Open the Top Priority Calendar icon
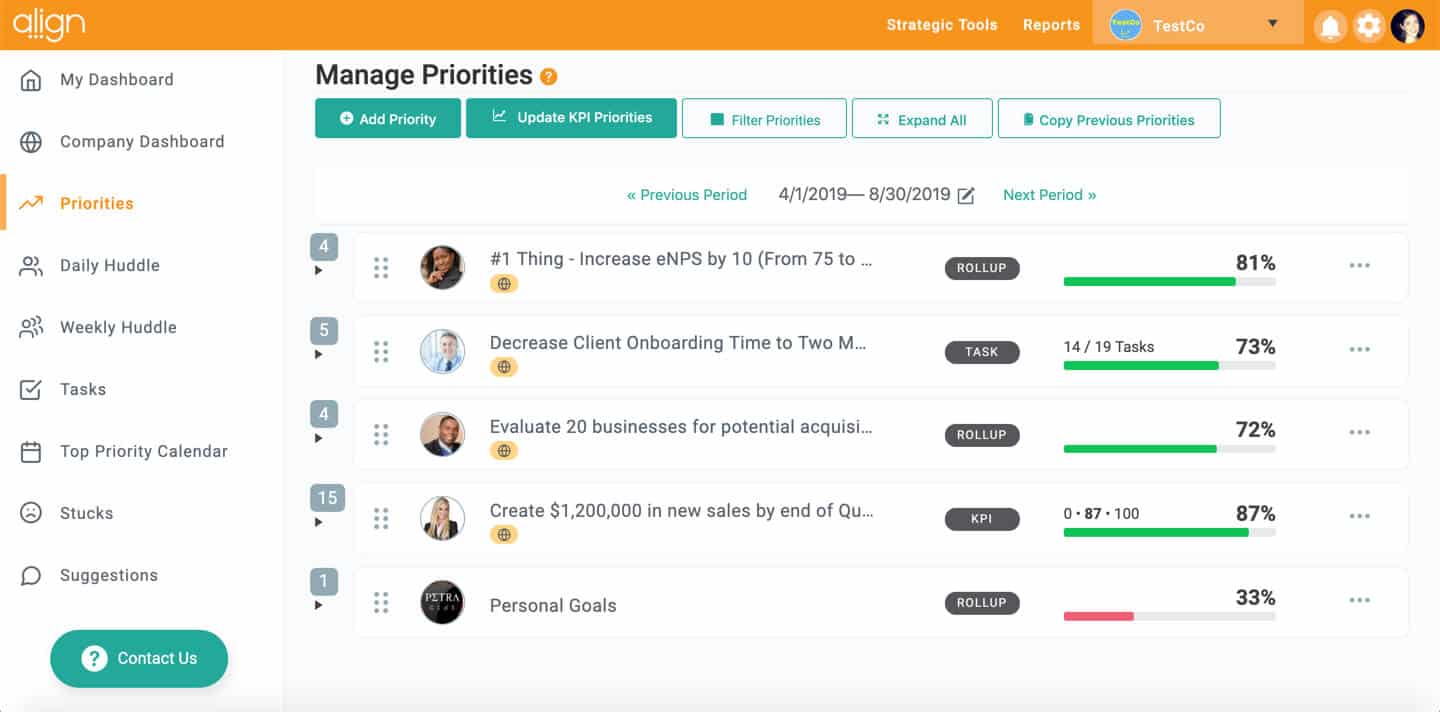1440x712 pixels. (x=31, y=451)
